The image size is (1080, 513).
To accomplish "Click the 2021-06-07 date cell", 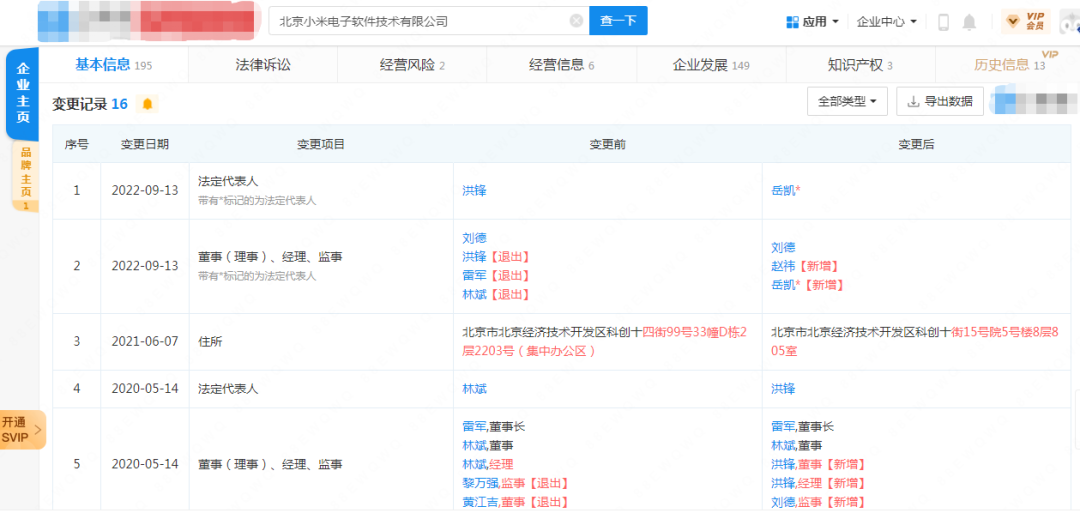I will pyautogui.click(x=145, y=342).
